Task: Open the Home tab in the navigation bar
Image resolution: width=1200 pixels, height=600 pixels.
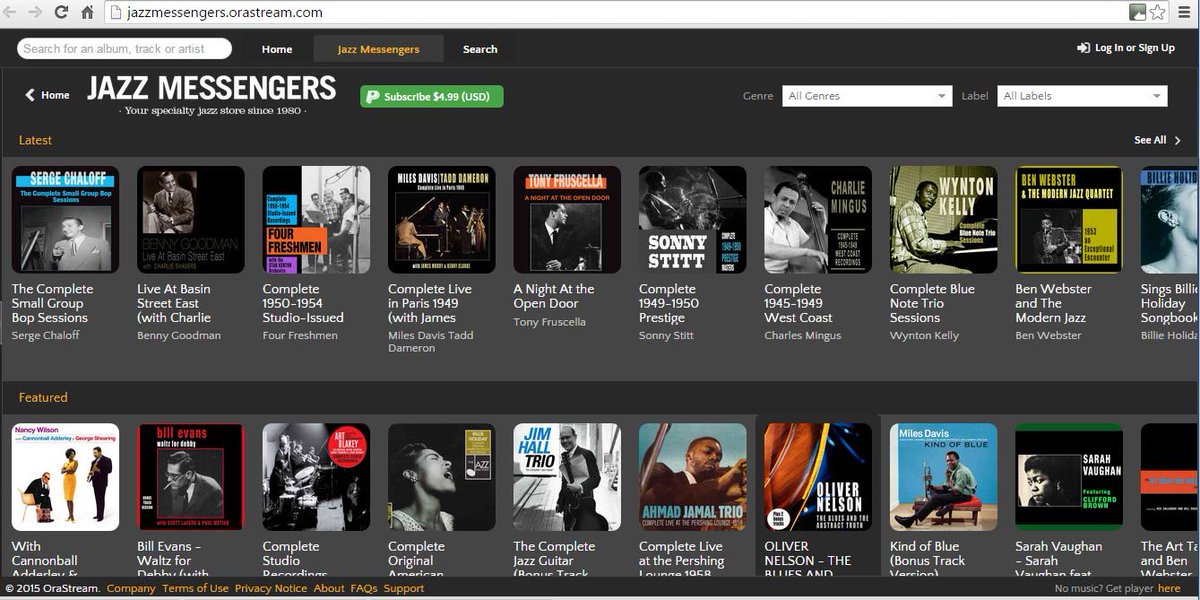Action: click(x=277, y=49)
